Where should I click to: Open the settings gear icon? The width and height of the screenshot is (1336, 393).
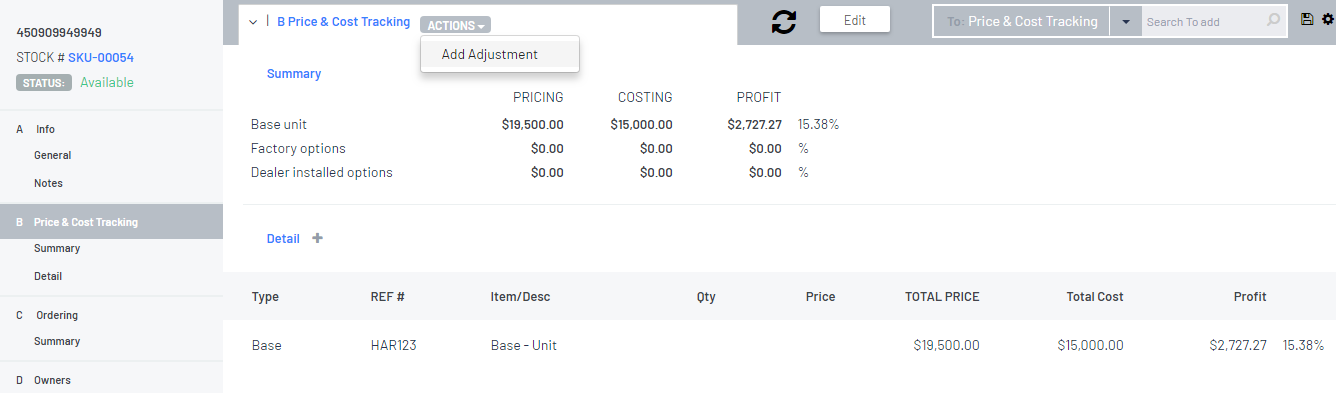tap(1327, 19)
